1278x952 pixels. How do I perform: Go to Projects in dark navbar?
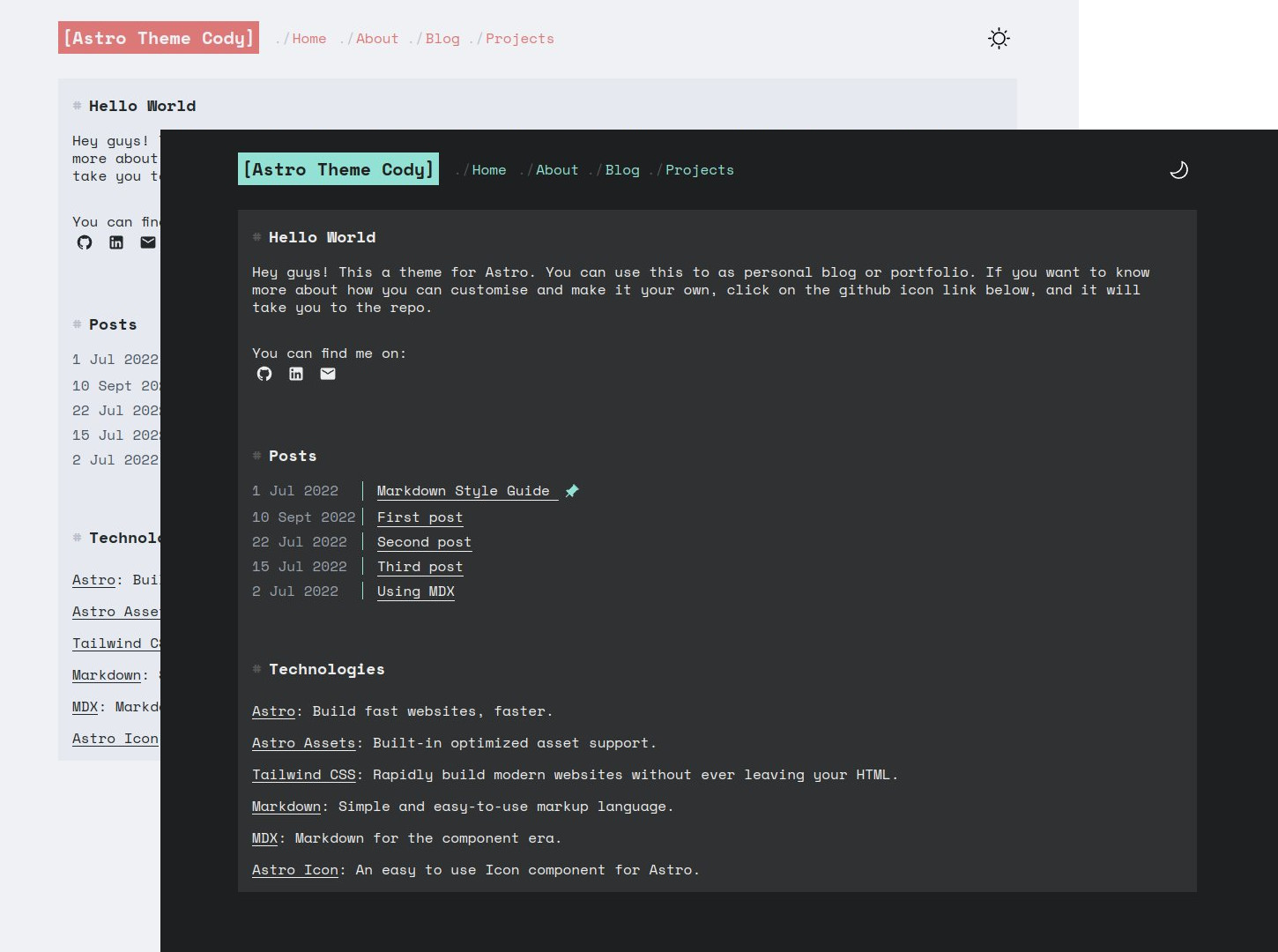(x=699, y=170)
